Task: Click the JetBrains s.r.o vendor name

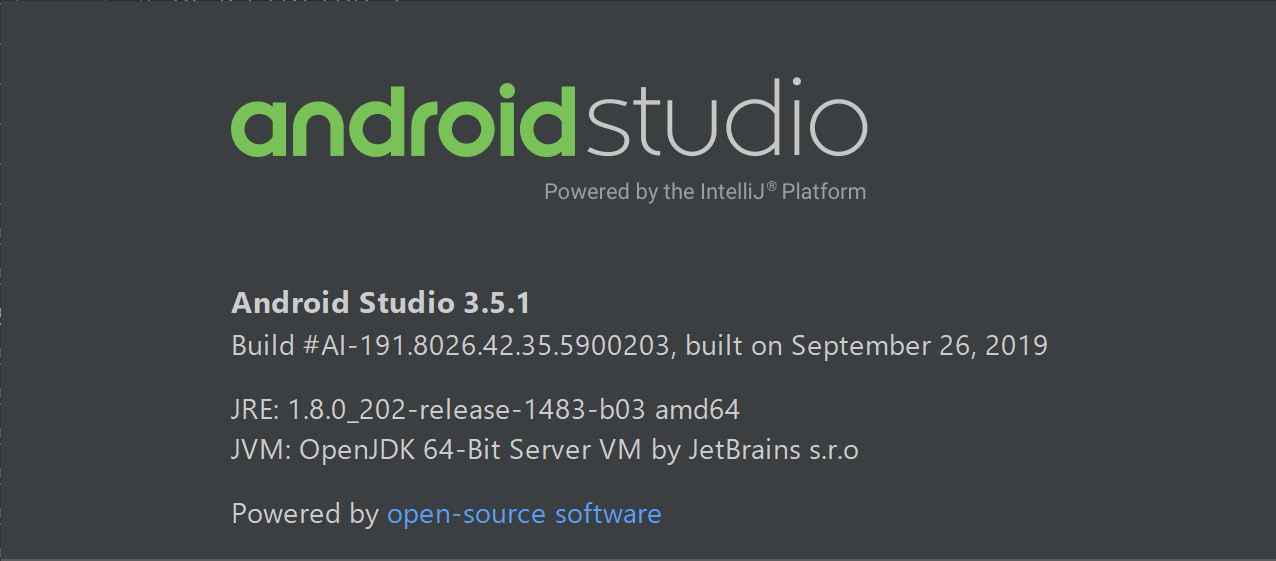Action: pyautogui.click(x=772, y=450)
